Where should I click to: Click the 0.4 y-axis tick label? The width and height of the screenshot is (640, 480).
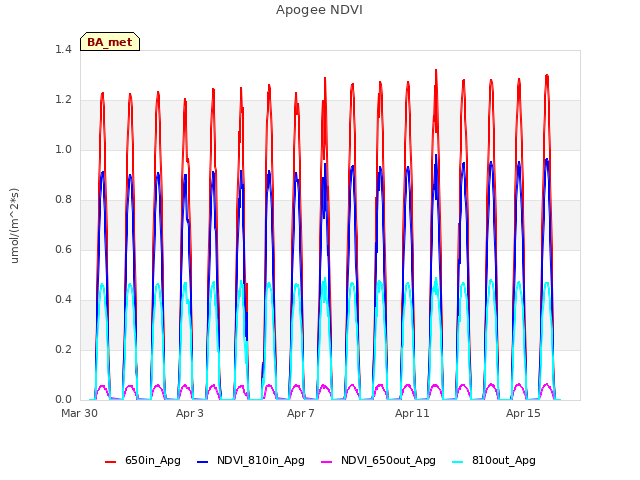[63, 300]
